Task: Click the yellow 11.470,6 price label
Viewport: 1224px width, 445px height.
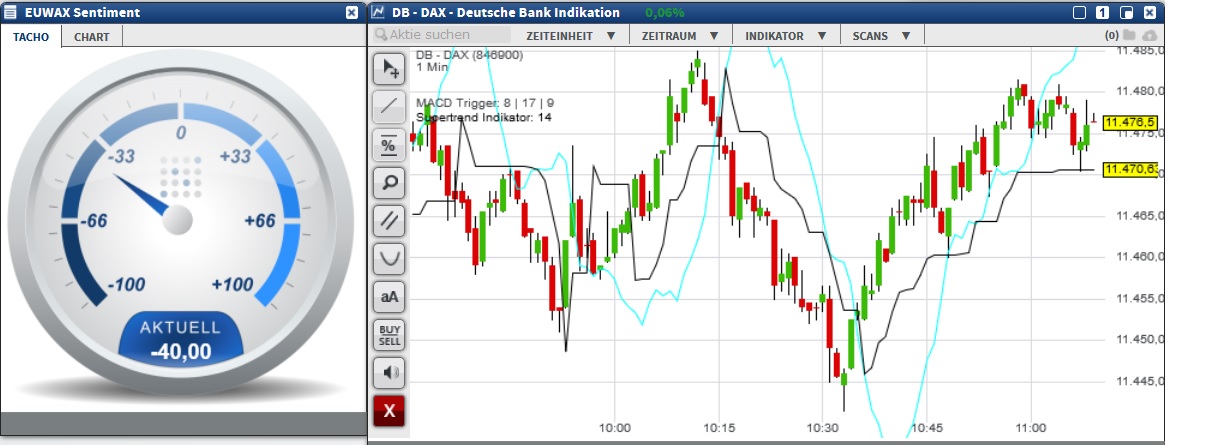Action: (x=1131, y=169)
